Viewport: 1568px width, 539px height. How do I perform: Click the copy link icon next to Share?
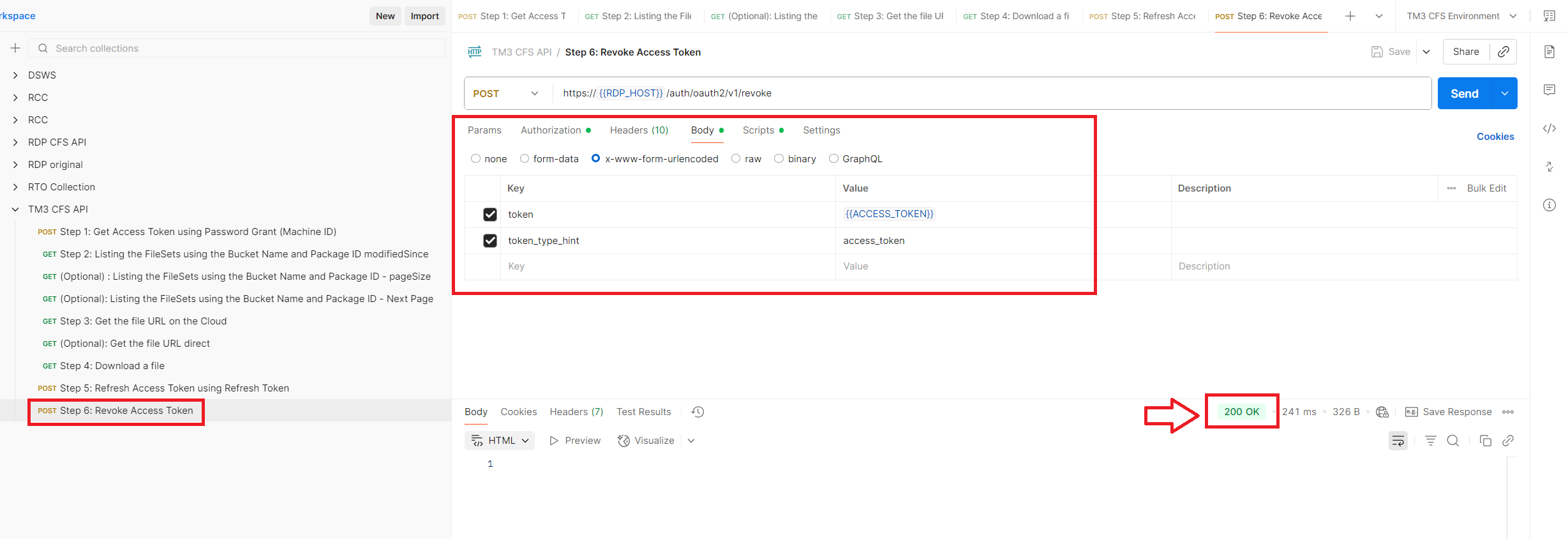[1503, 52]
